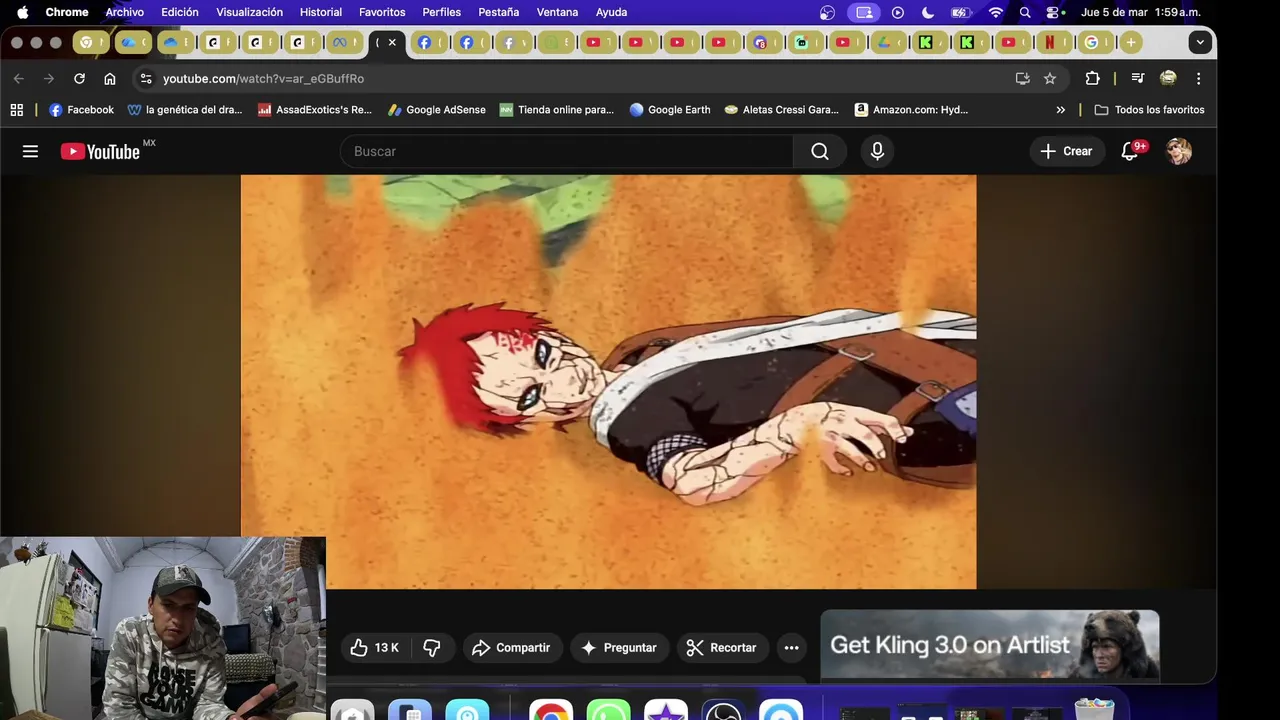
Task: Dislike the video with thumbs-down
Action: [432, 648]
